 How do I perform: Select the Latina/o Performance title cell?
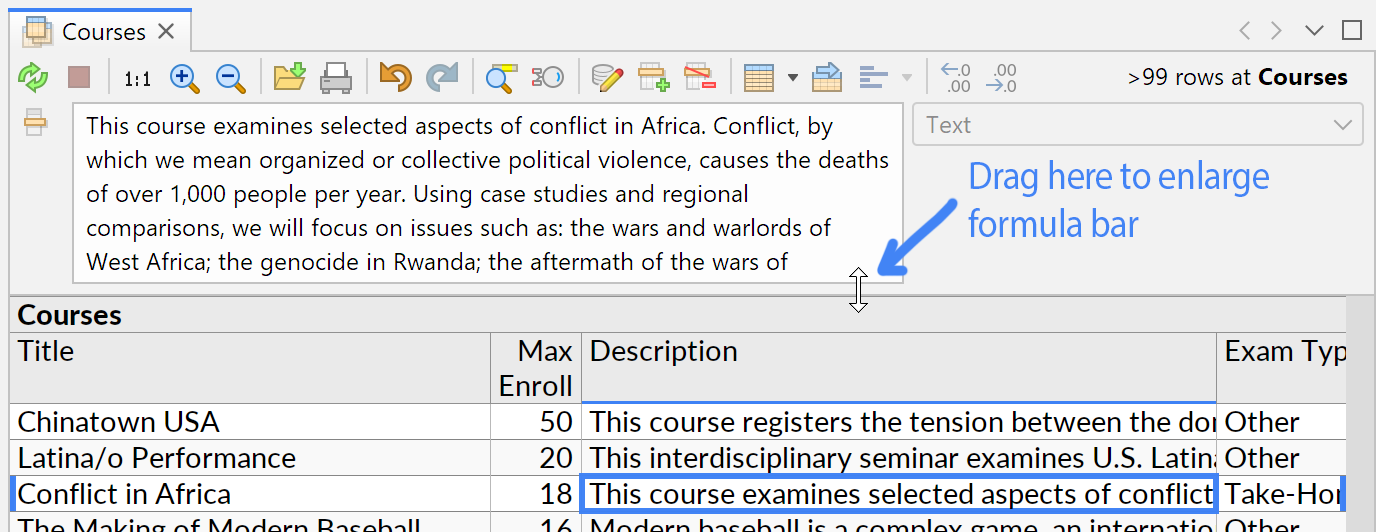point(250,458)
